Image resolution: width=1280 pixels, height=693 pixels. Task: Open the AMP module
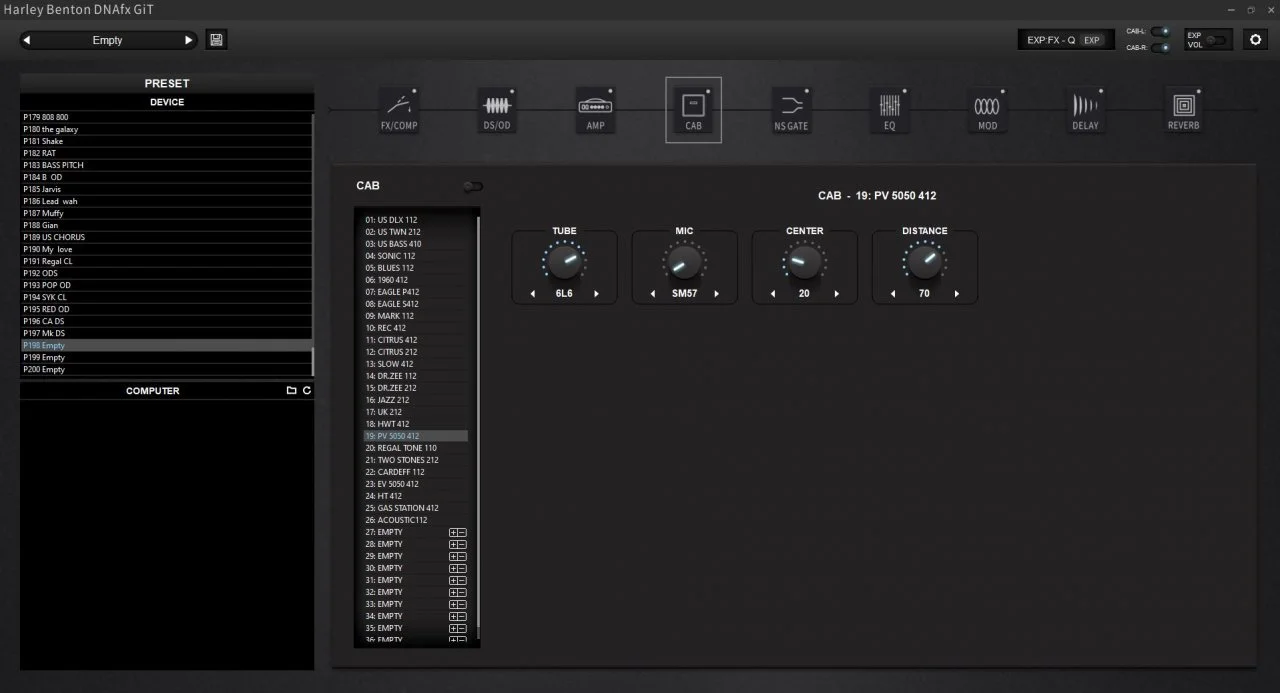(595, 110)
